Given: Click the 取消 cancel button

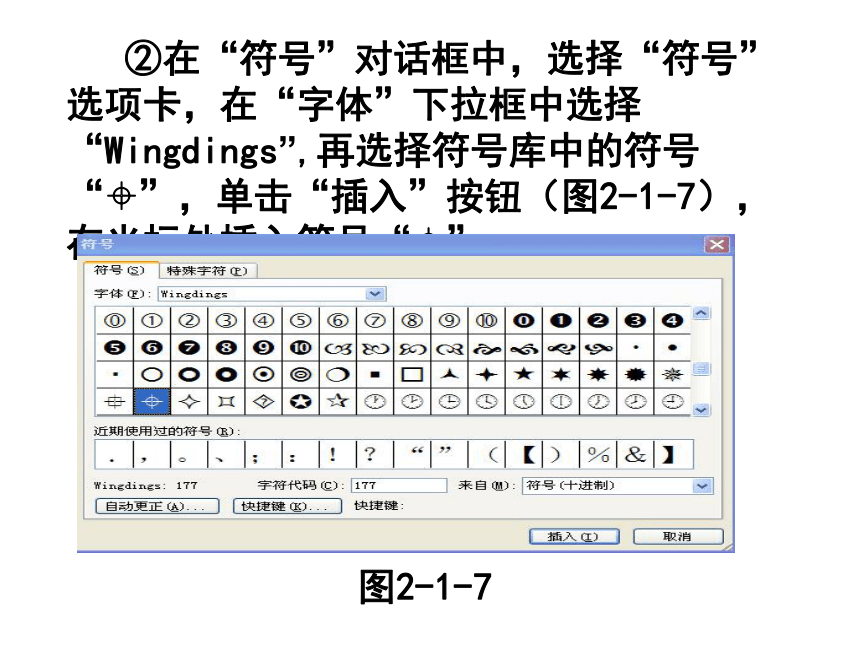Looking at the screenshot, I should pos(678,536).
